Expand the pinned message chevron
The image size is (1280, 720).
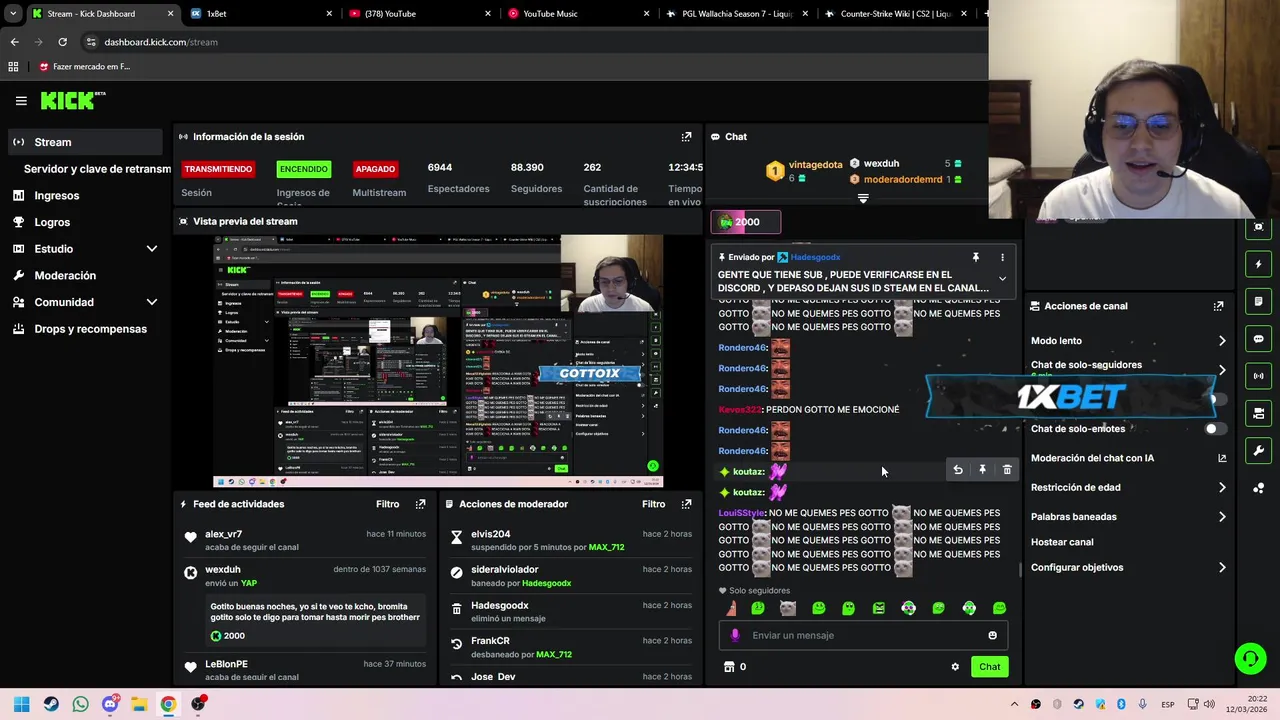click(x=1002, y=280)
